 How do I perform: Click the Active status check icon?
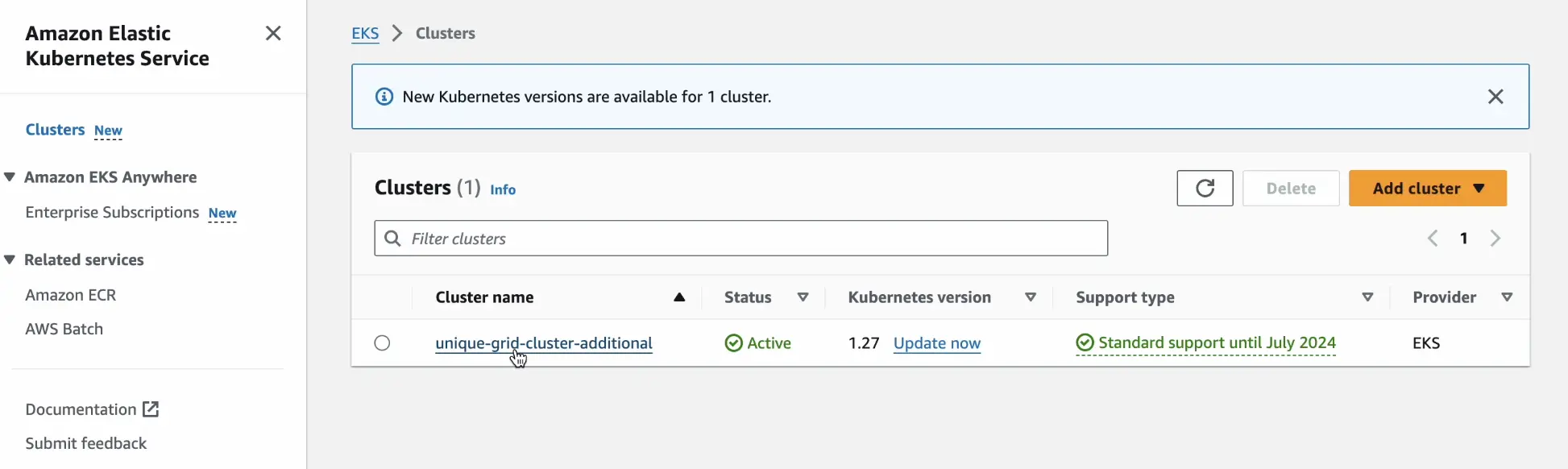point(733,342)
